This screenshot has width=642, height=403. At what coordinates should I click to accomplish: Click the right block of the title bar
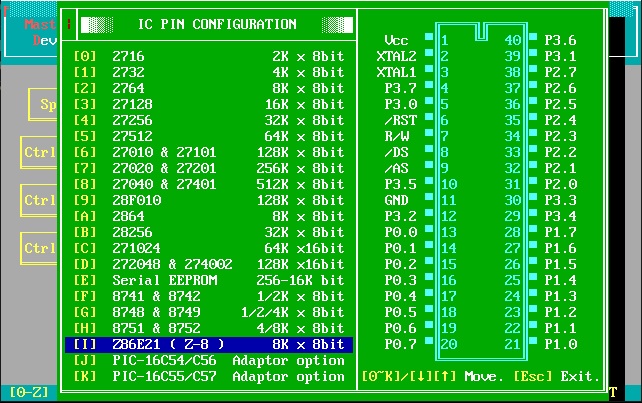pos(337,25)
